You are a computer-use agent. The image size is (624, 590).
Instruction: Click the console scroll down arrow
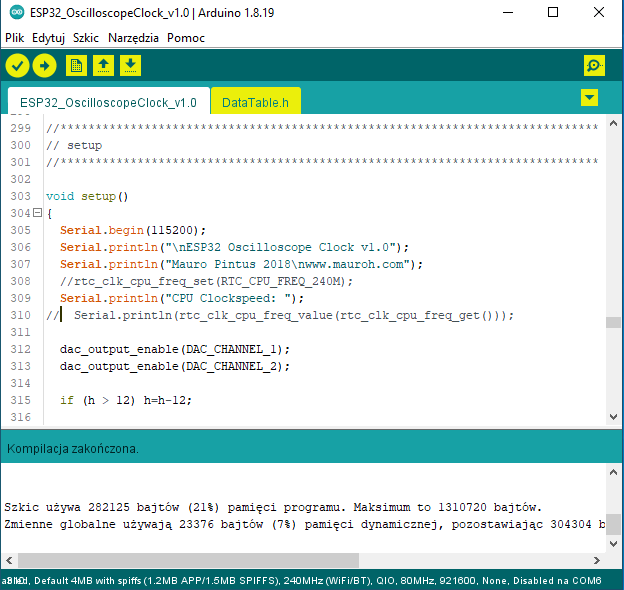[x=613, y=543]
